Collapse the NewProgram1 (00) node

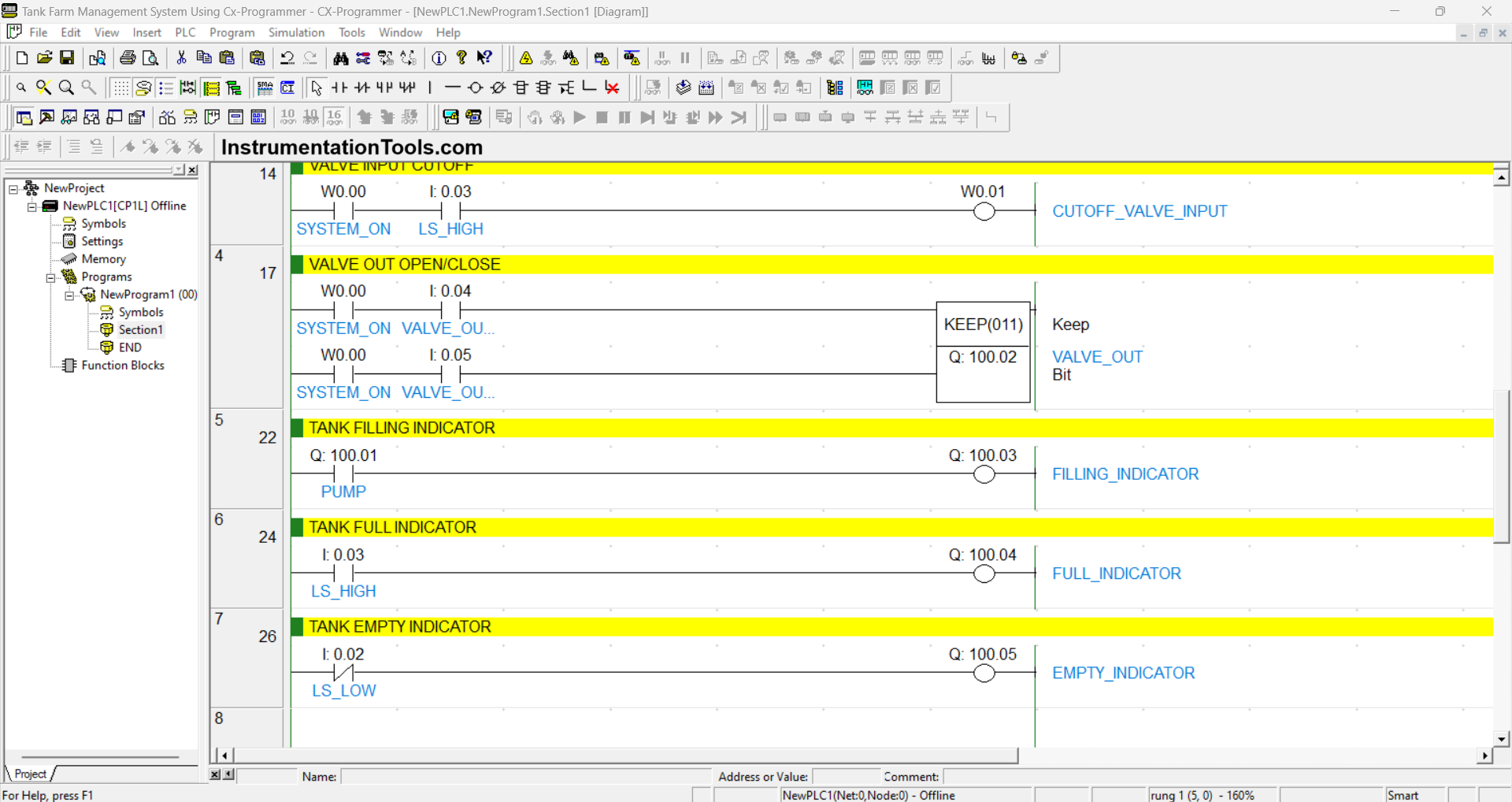point(69,295)
